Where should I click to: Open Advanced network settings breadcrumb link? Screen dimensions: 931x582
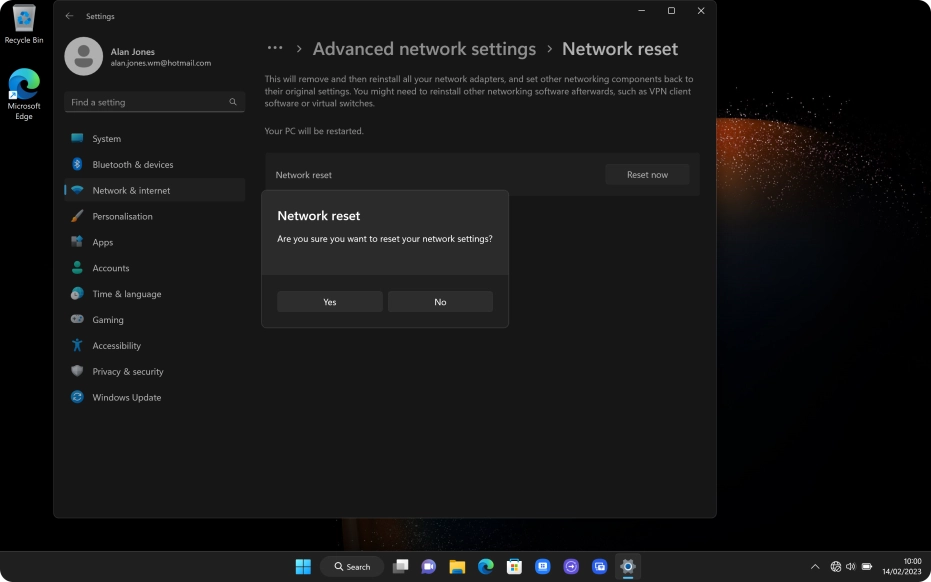[425, 48]
